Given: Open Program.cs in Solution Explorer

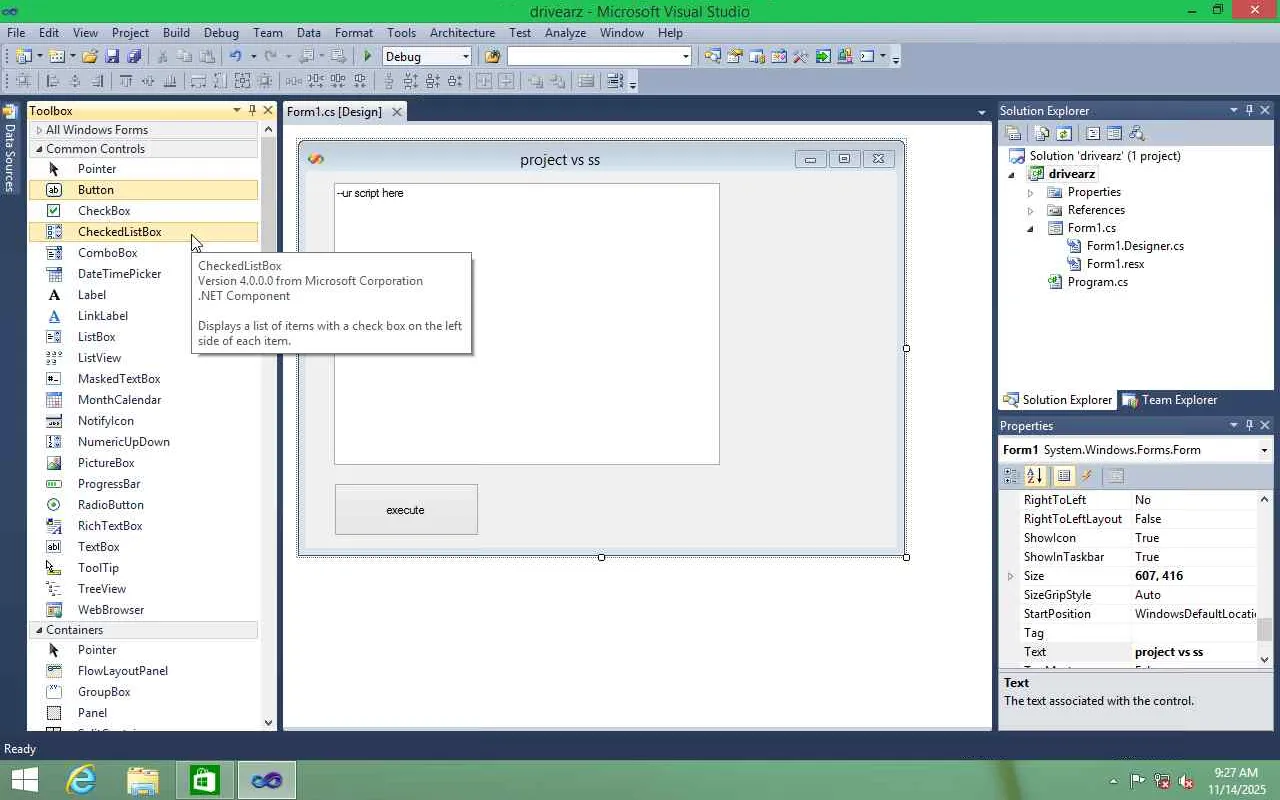Looking at the screenshot, I should coord(1097,282).
